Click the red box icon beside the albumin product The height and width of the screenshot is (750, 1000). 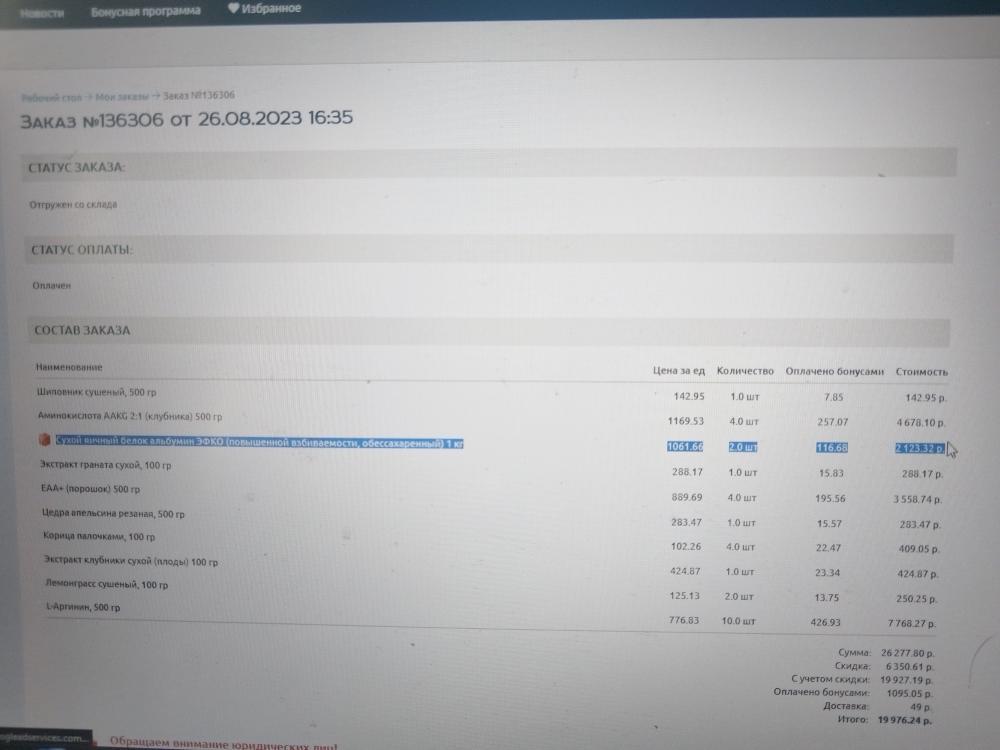click(x=44, y=440)
